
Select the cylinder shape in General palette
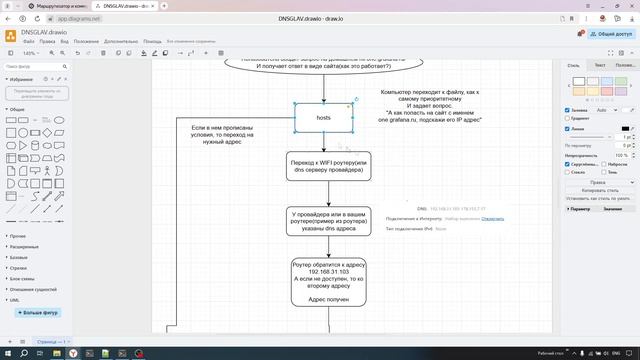[35, 145]
